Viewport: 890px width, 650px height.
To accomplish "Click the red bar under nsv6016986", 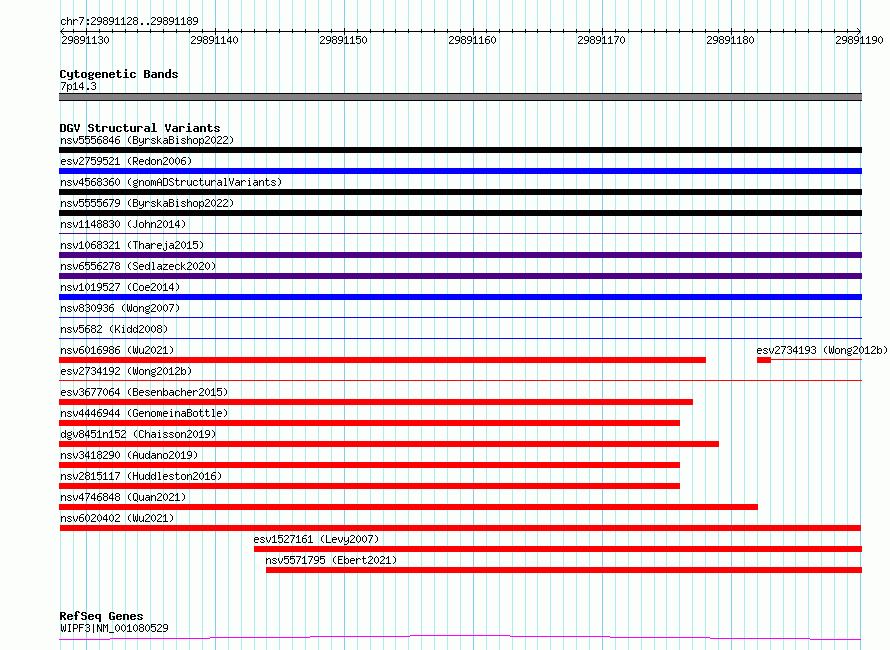I will (383, 360).
